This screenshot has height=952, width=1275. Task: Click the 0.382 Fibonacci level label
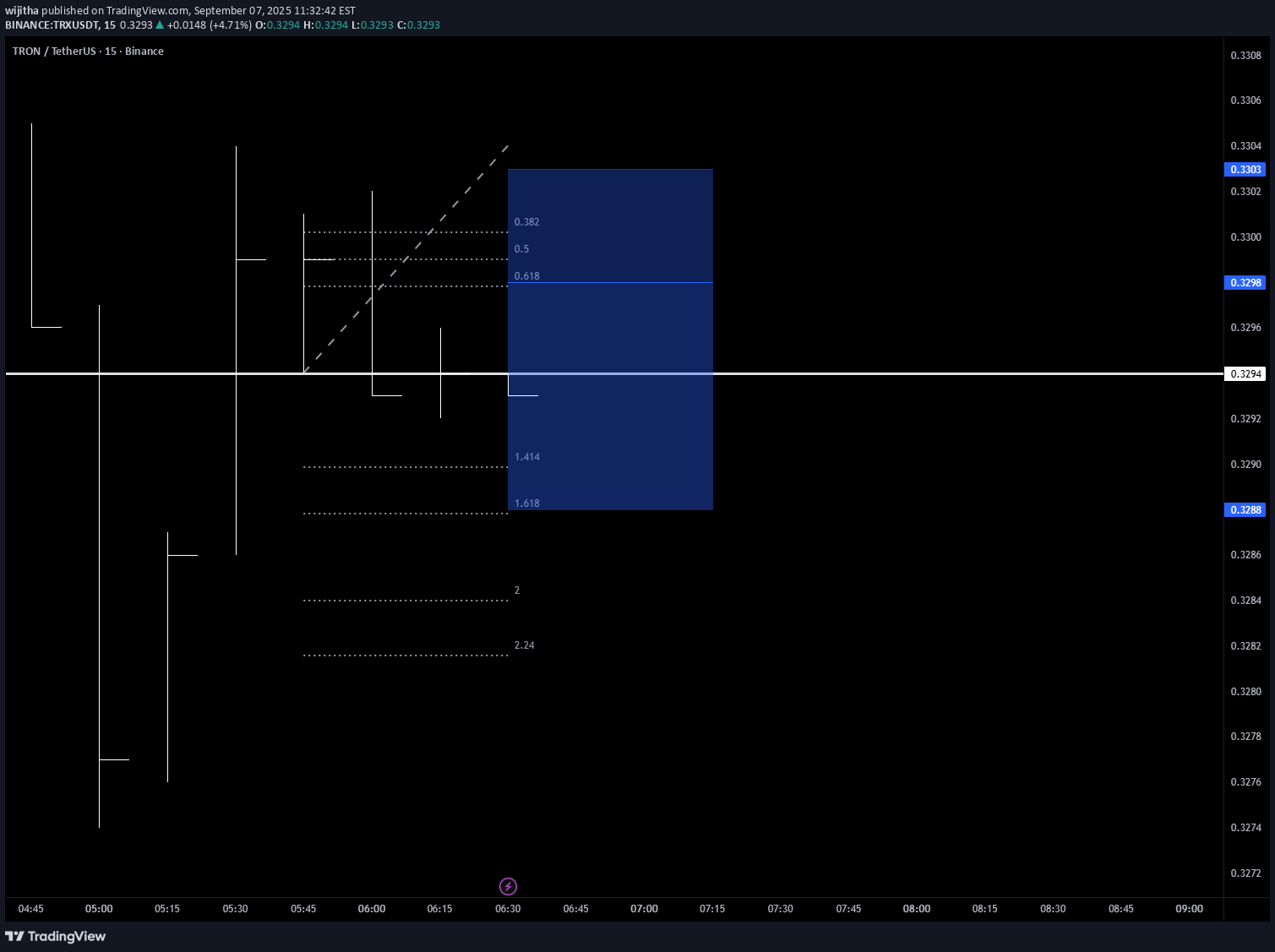(526, 222)
